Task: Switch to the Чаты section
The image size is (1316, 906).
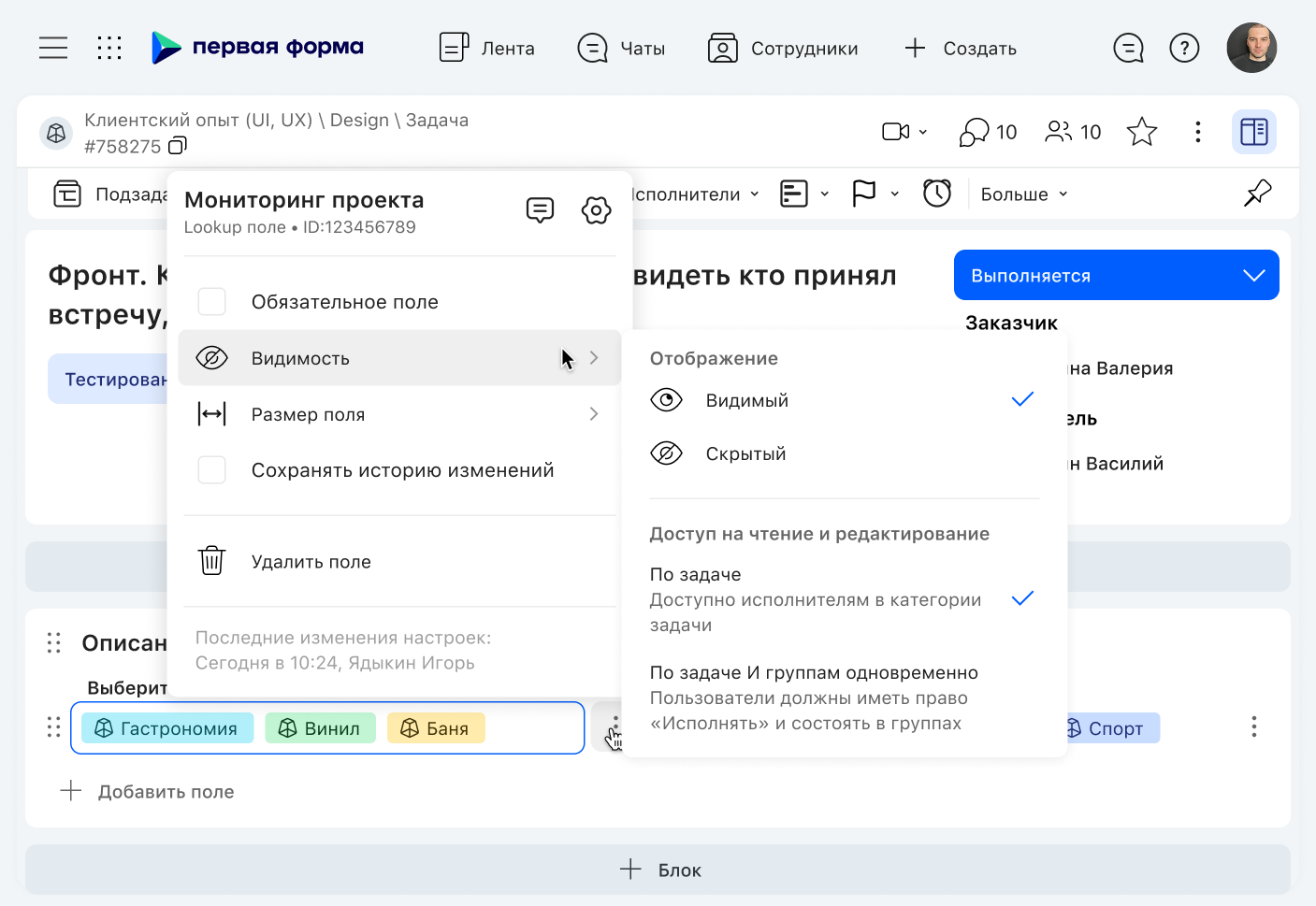Action: [622, 48]
